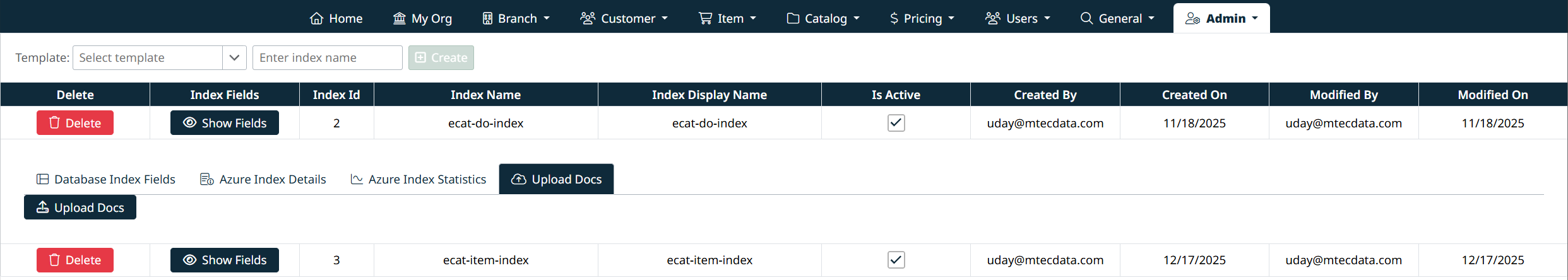Focus the Enter index name field
The width and height of the screenshot is (1568, 280).
327,58
